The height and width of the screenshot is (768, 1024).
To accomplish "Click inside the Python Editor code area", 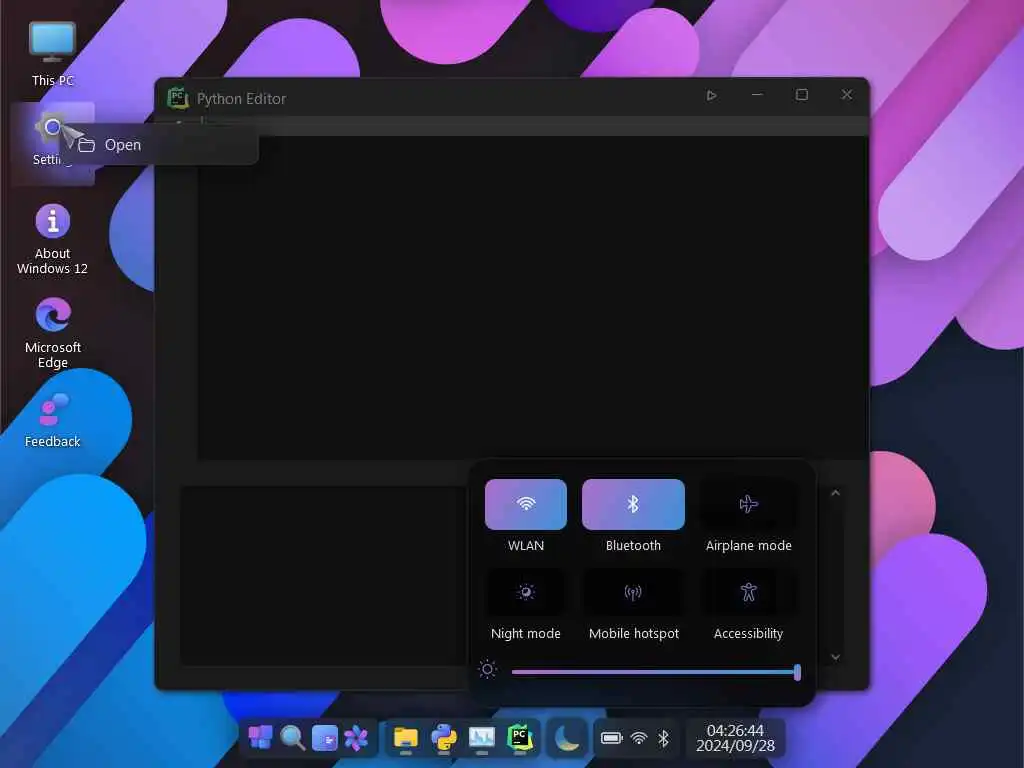I will pyautogui.click(x=533, y=297).
